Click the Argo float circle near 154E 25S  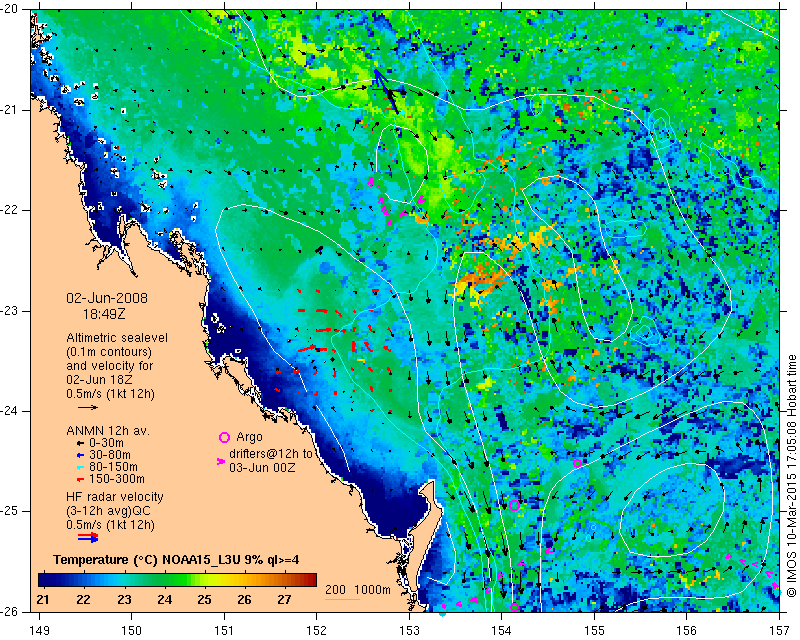click(514, 505)
